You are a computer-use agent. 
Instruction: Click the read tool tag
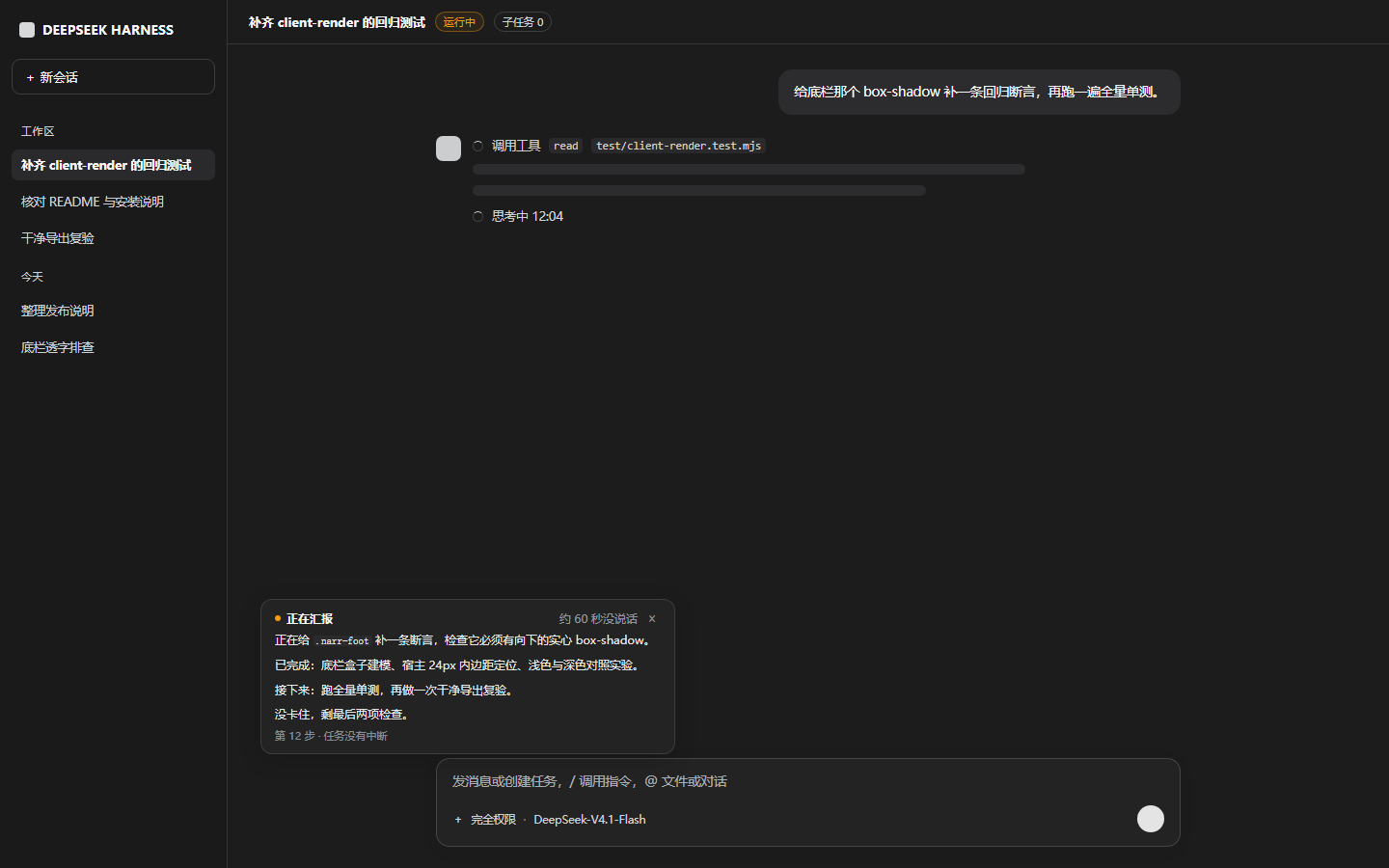point(566,146)
